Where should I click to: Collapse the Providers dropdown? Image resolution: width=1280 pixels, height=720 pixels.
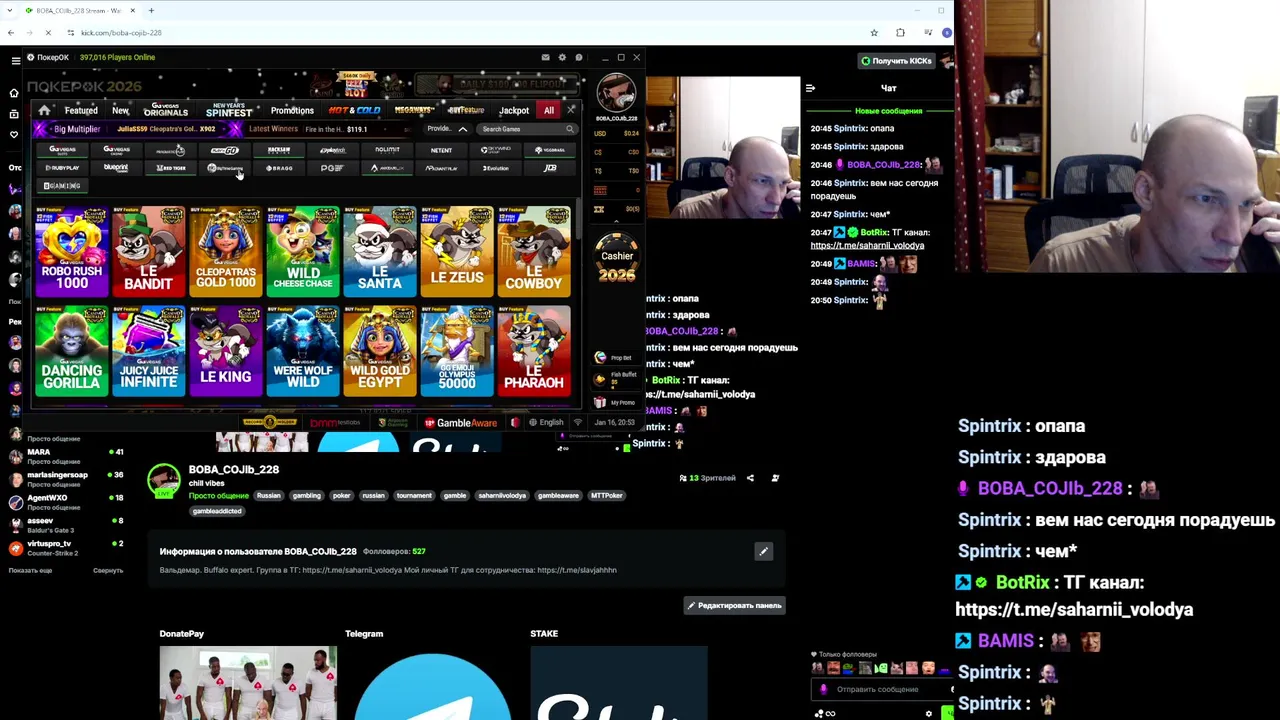pos(447,129)
